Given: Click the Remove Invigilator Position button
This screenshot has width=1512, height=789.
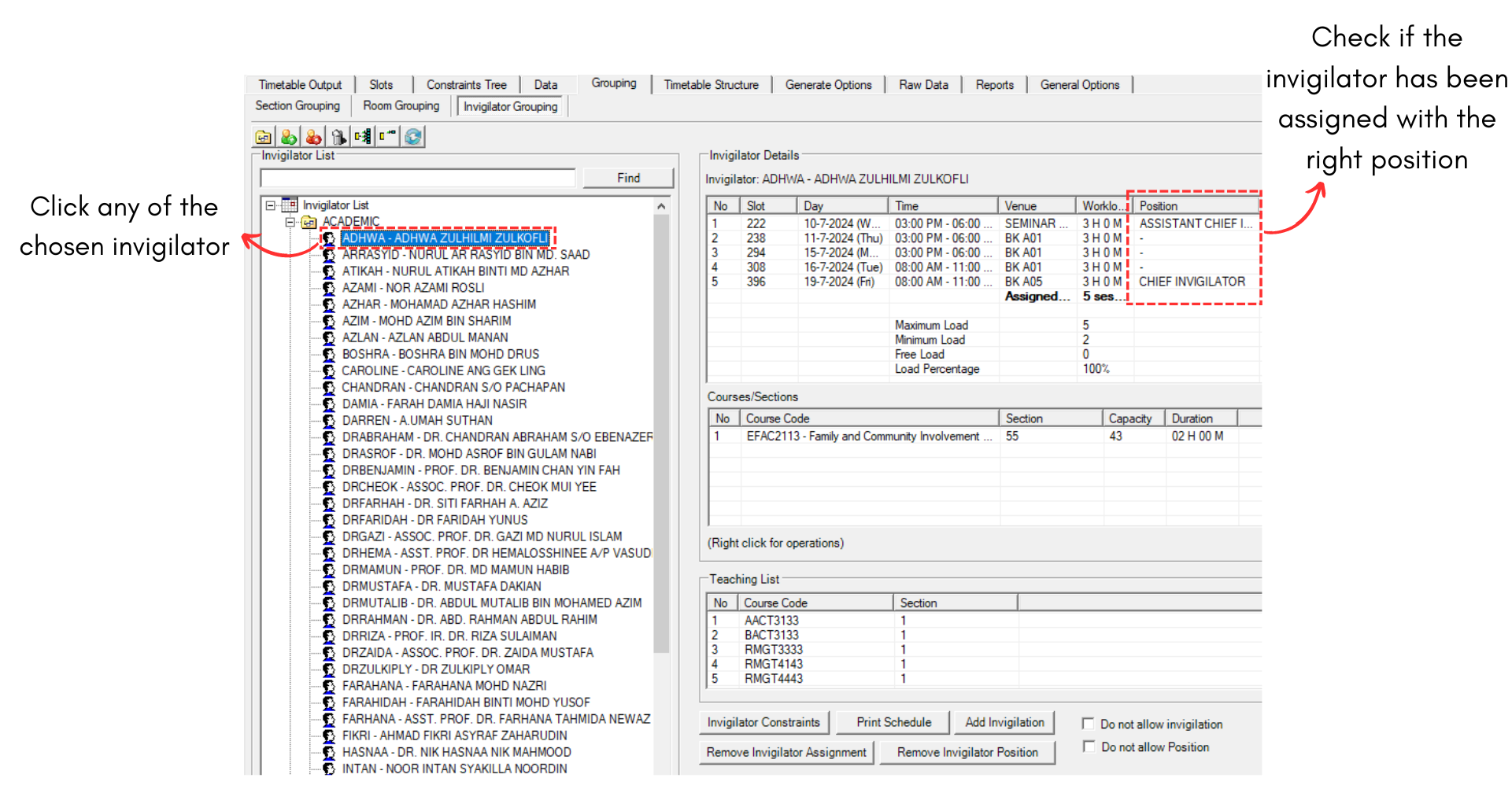Looking at the screenshot, I should 967,752.
